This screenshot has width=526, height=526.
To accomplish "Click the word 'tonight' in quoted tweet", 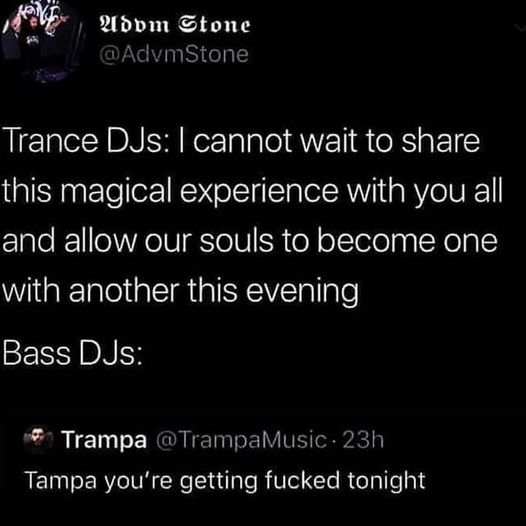I will [x=386, y=481].
